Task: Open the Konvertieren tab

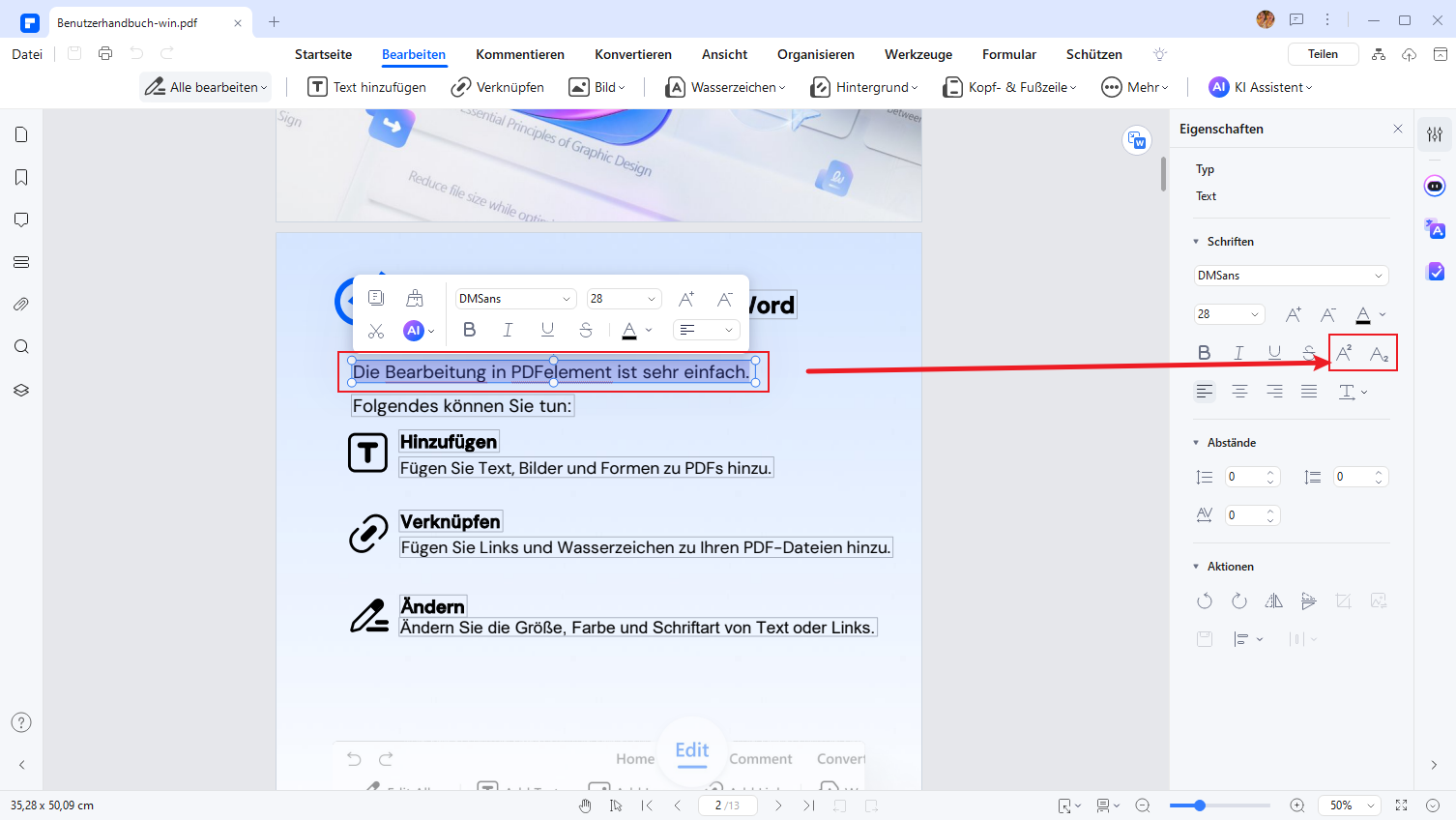Action: tap(633, 54)
